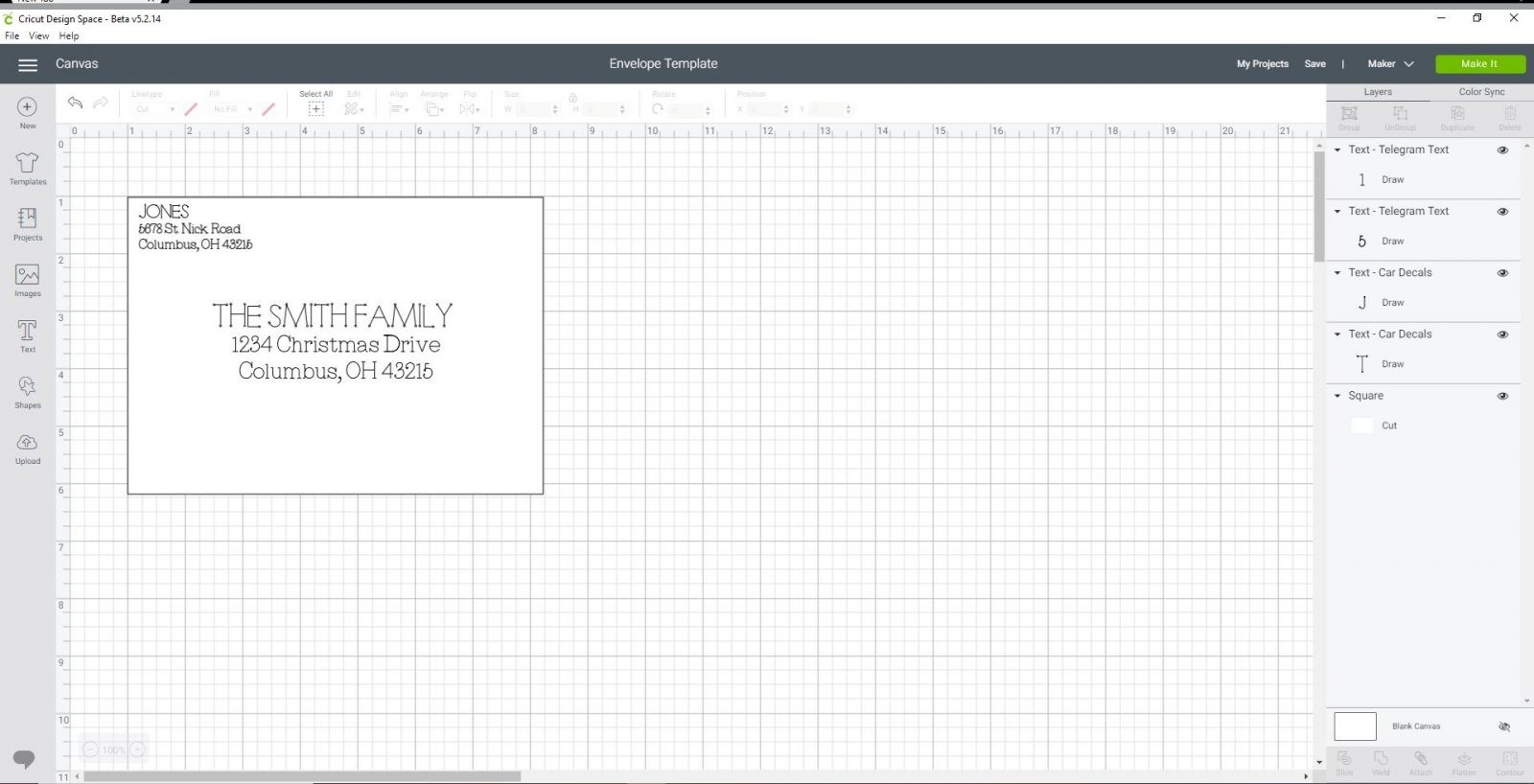Hide the Square layer

pos(1502,396)
